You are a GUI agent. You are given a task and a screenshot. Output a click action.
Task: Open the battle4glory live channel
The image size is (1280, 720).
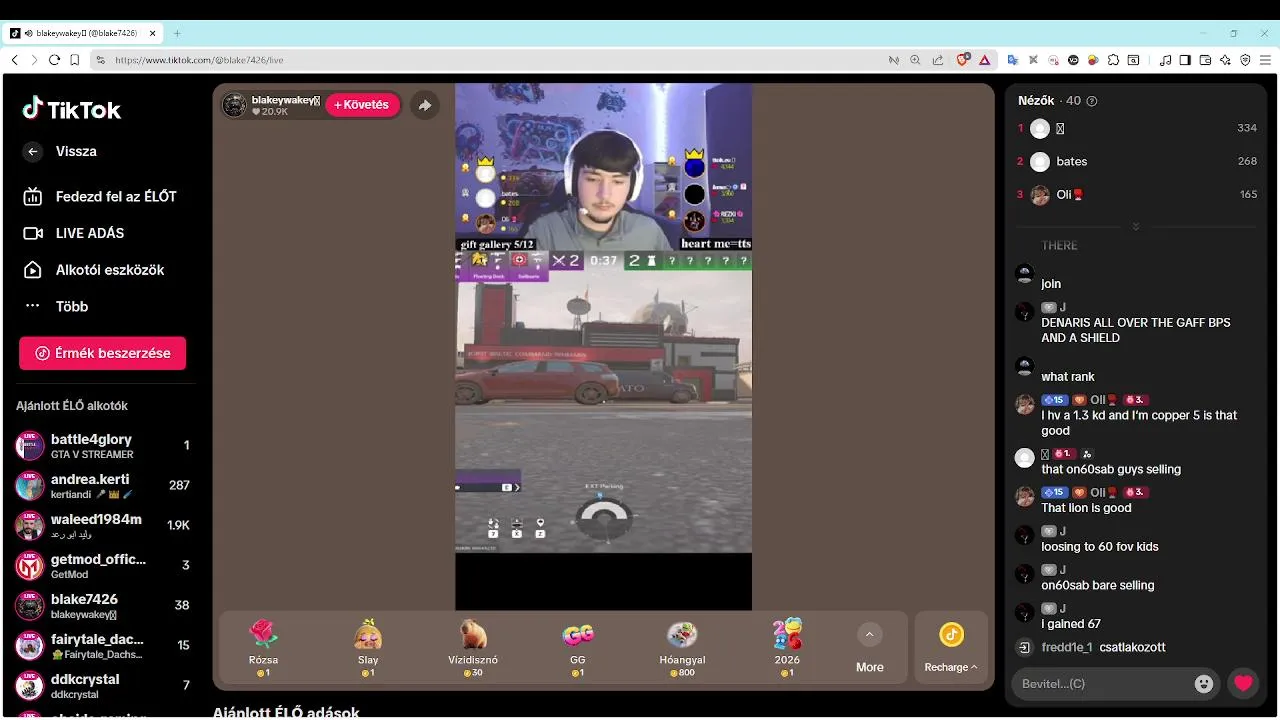102,446
